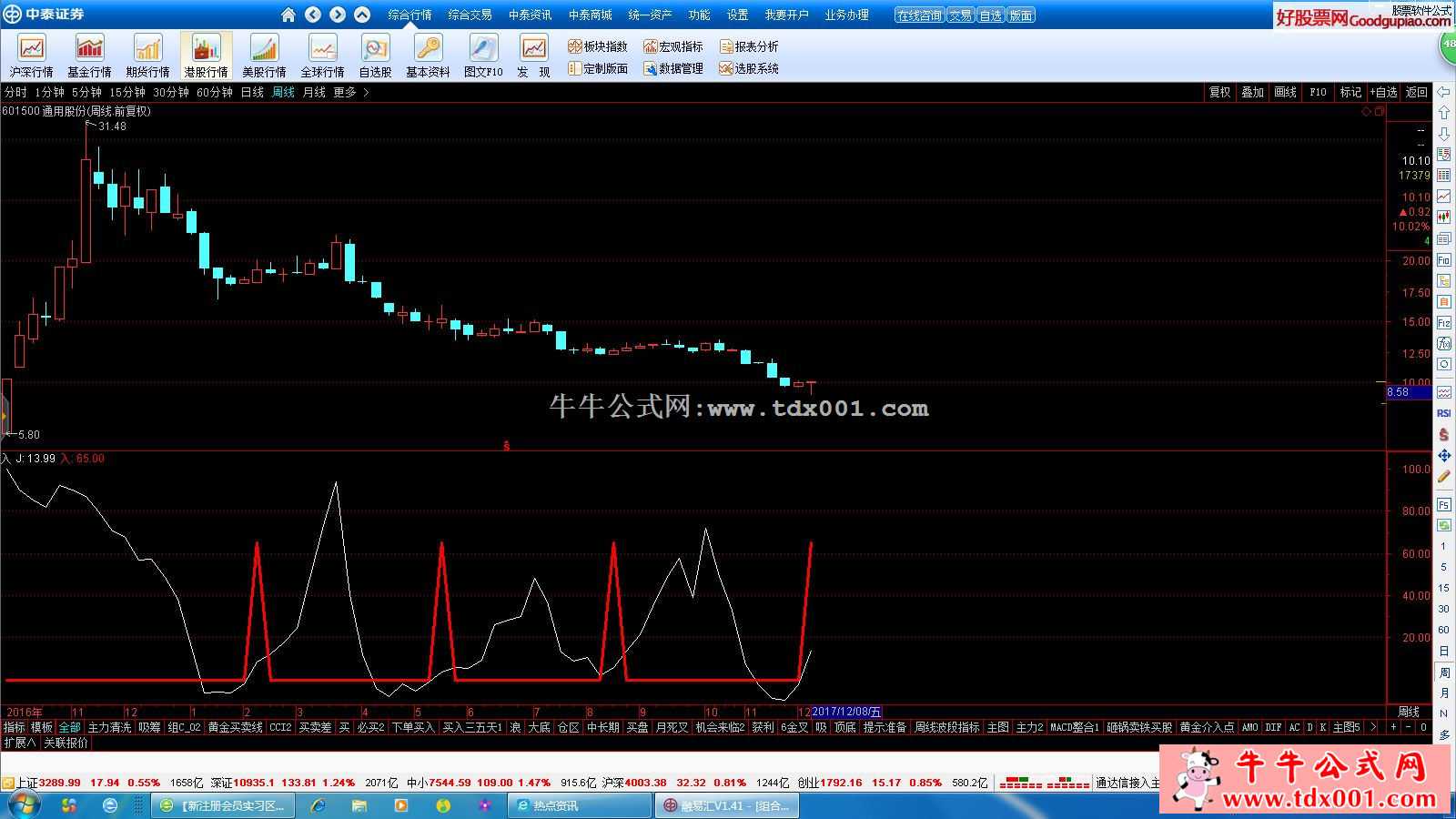Image resolution: width=1456 pixels, height=819 pixels.
Task: Show more indicator tabs arrow
Action: point(1373,727)
